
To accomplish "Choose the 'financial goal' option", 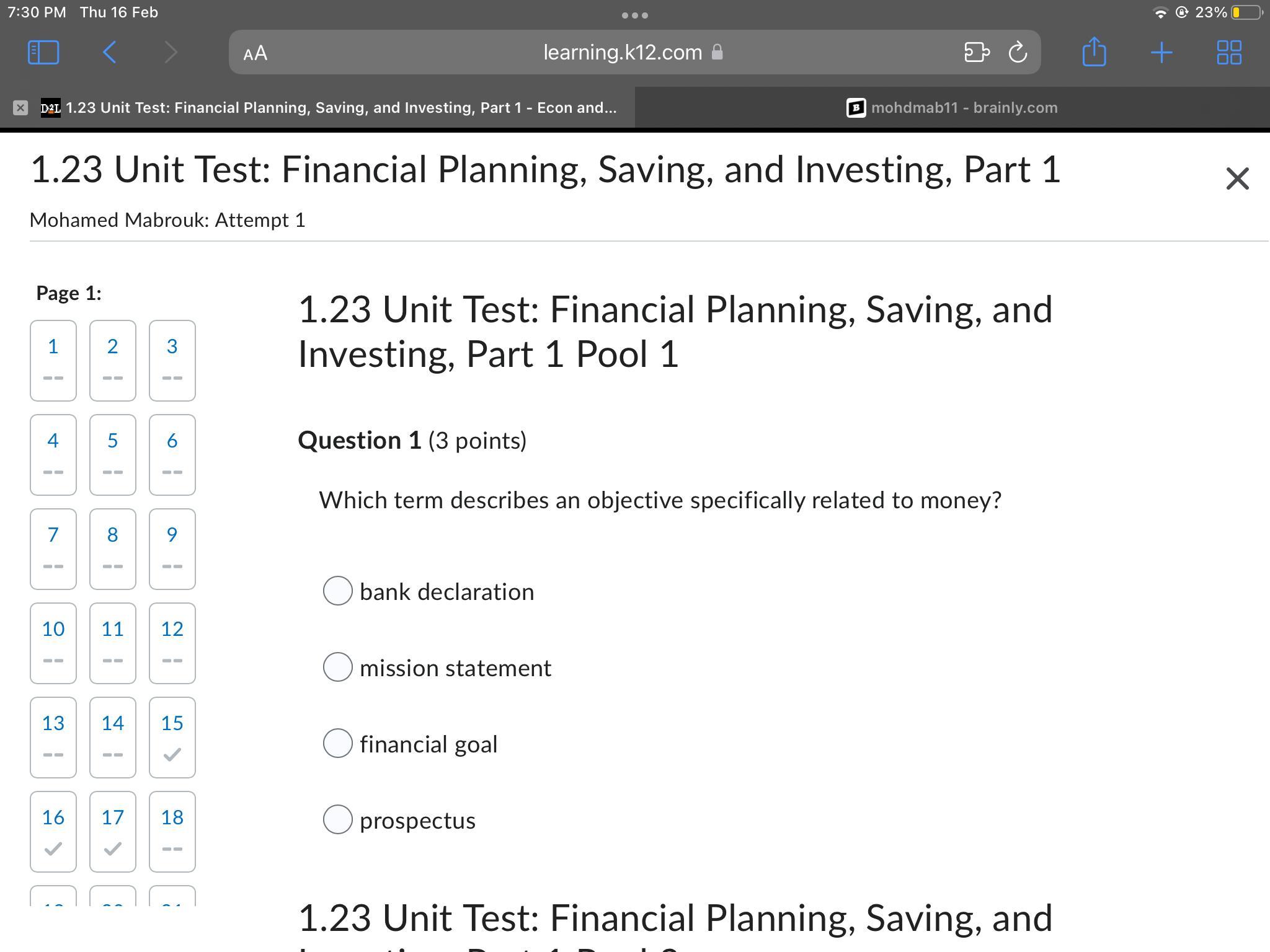I will point(338,743).
